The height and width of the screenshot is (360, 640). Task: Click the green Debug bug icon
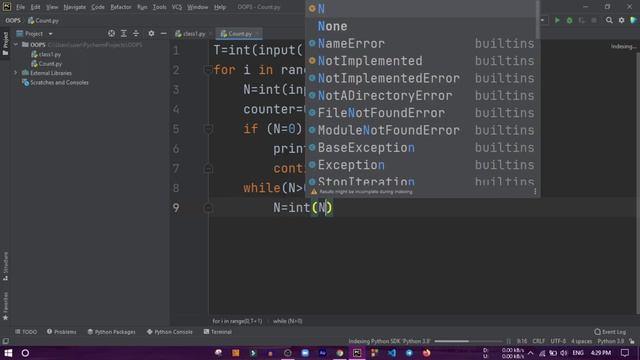coord(569,20)
